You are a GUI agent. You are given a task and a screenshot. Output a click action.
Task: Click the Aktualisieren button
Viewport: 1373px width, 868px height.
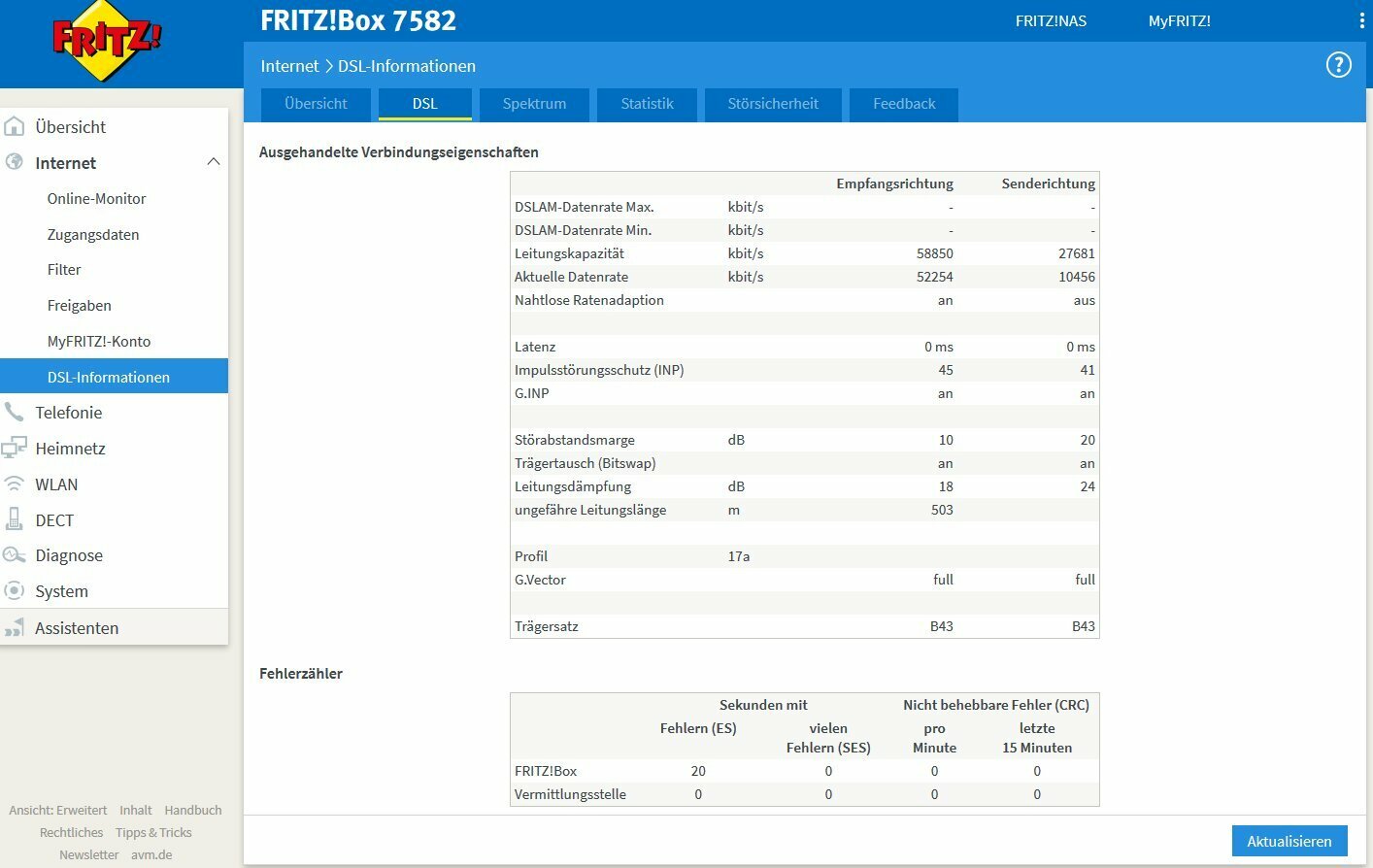pos(1289,841)
